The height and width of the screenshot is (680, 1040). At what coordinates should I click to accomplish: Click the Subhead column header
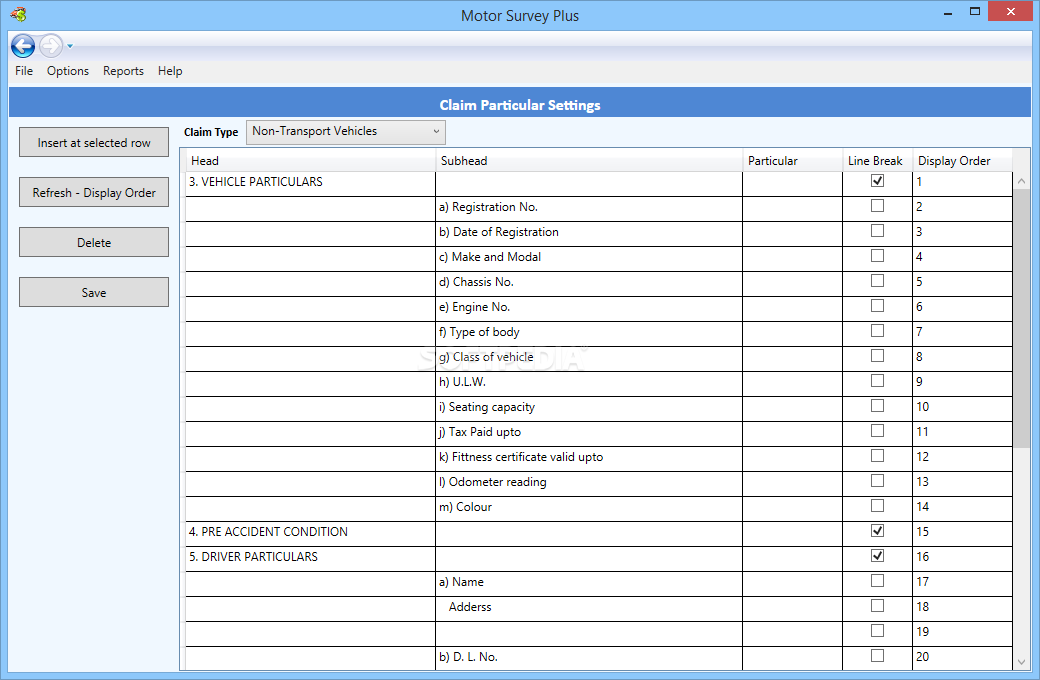pos(589,161)
